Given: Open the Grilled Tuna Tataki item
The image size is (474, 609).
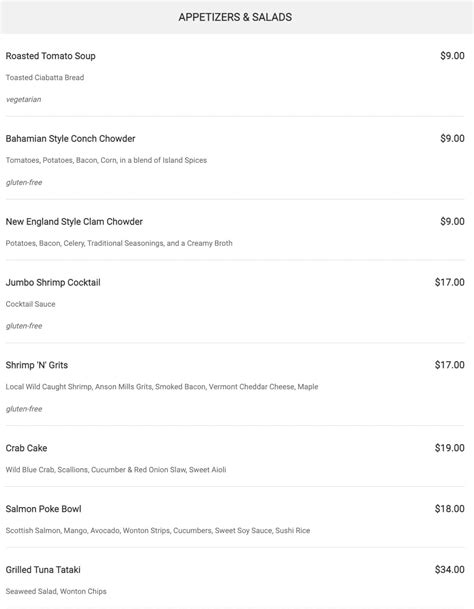Looking at the screenshot, I should point(43,570).
